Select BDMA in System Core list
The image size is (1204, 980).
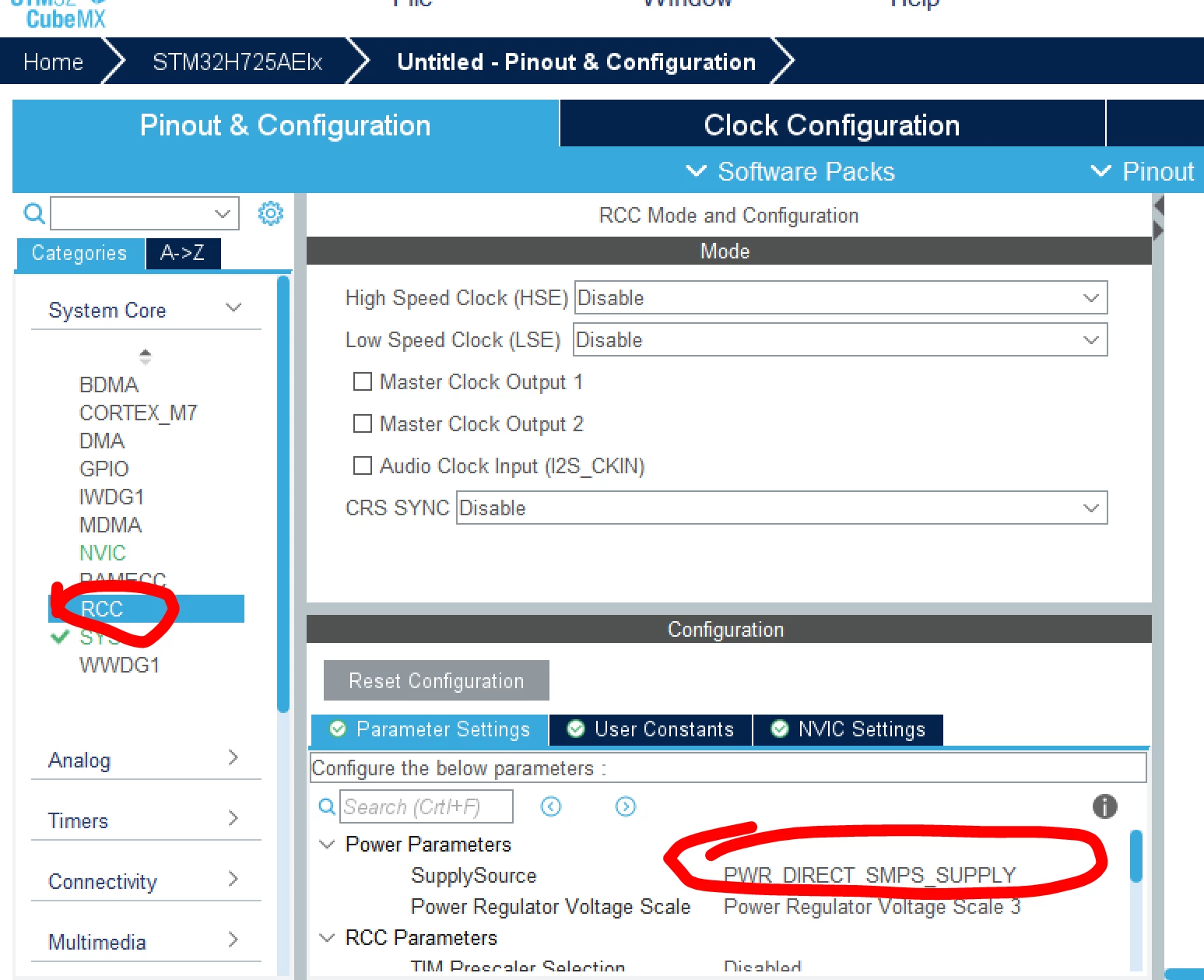pos(109,385)
